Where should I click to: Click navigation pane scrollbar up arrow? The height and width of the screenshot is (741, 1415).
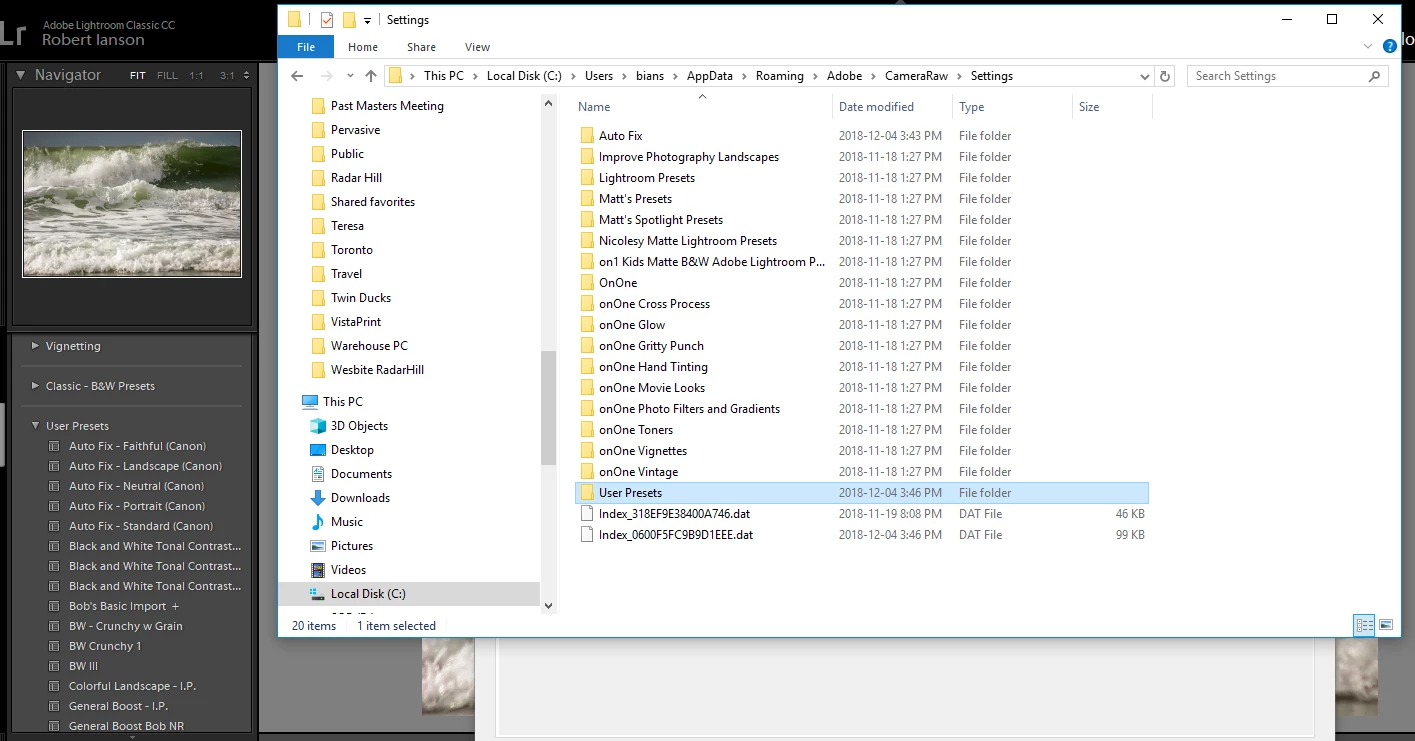point(547,102)
